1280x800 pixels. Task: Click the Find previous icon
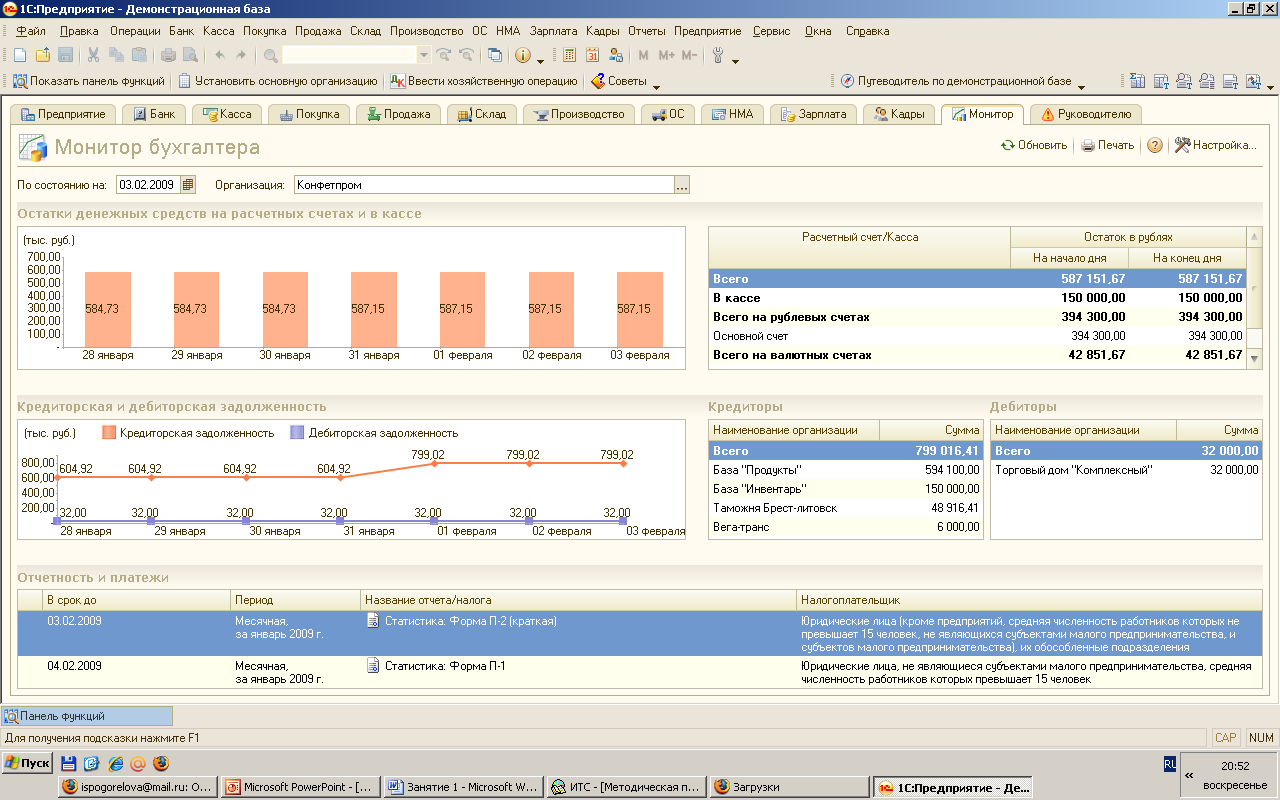465,55
